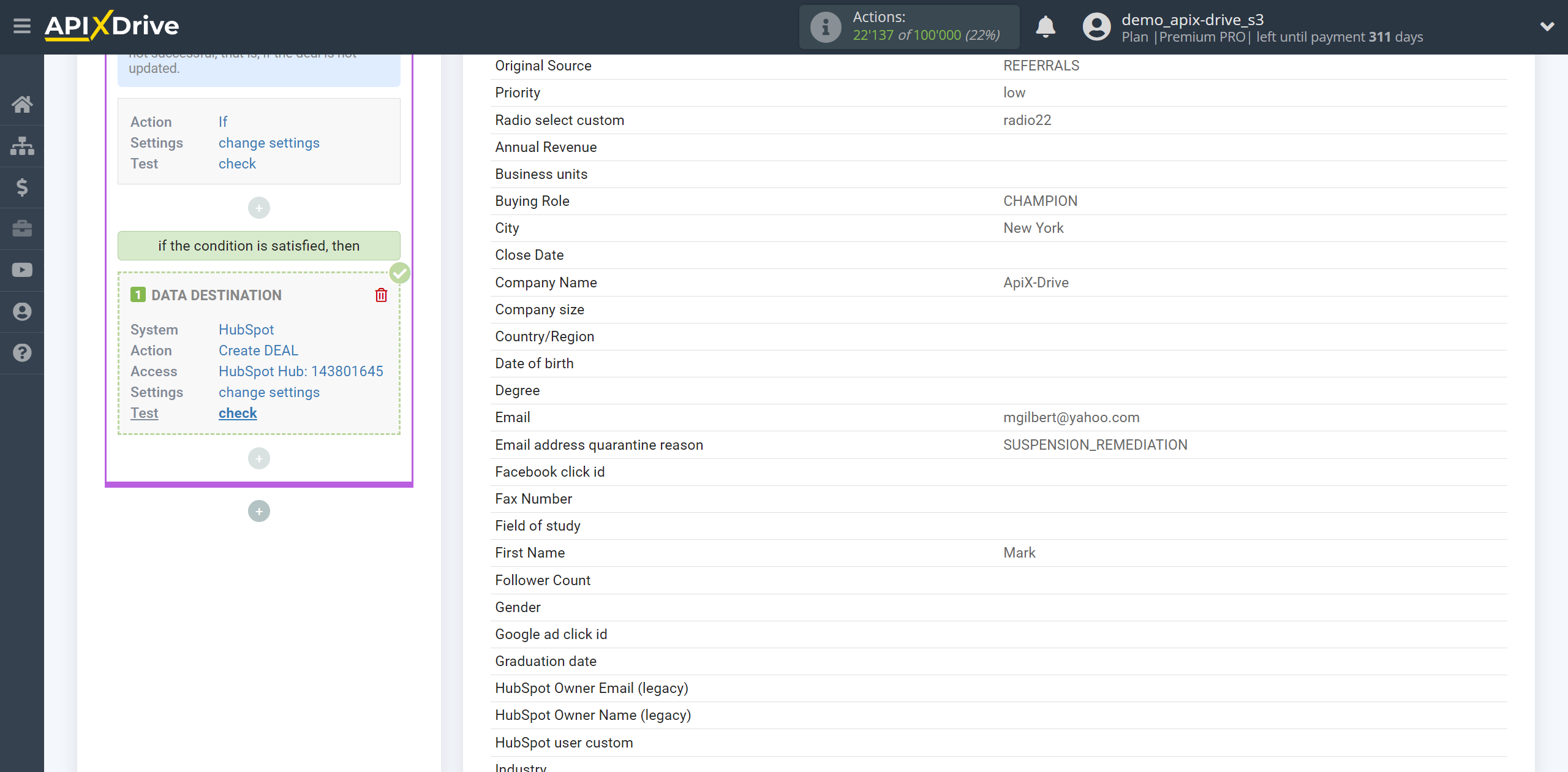Add new block at the bottom
The height and width of the screenshot is (772, 1568).
259,512
